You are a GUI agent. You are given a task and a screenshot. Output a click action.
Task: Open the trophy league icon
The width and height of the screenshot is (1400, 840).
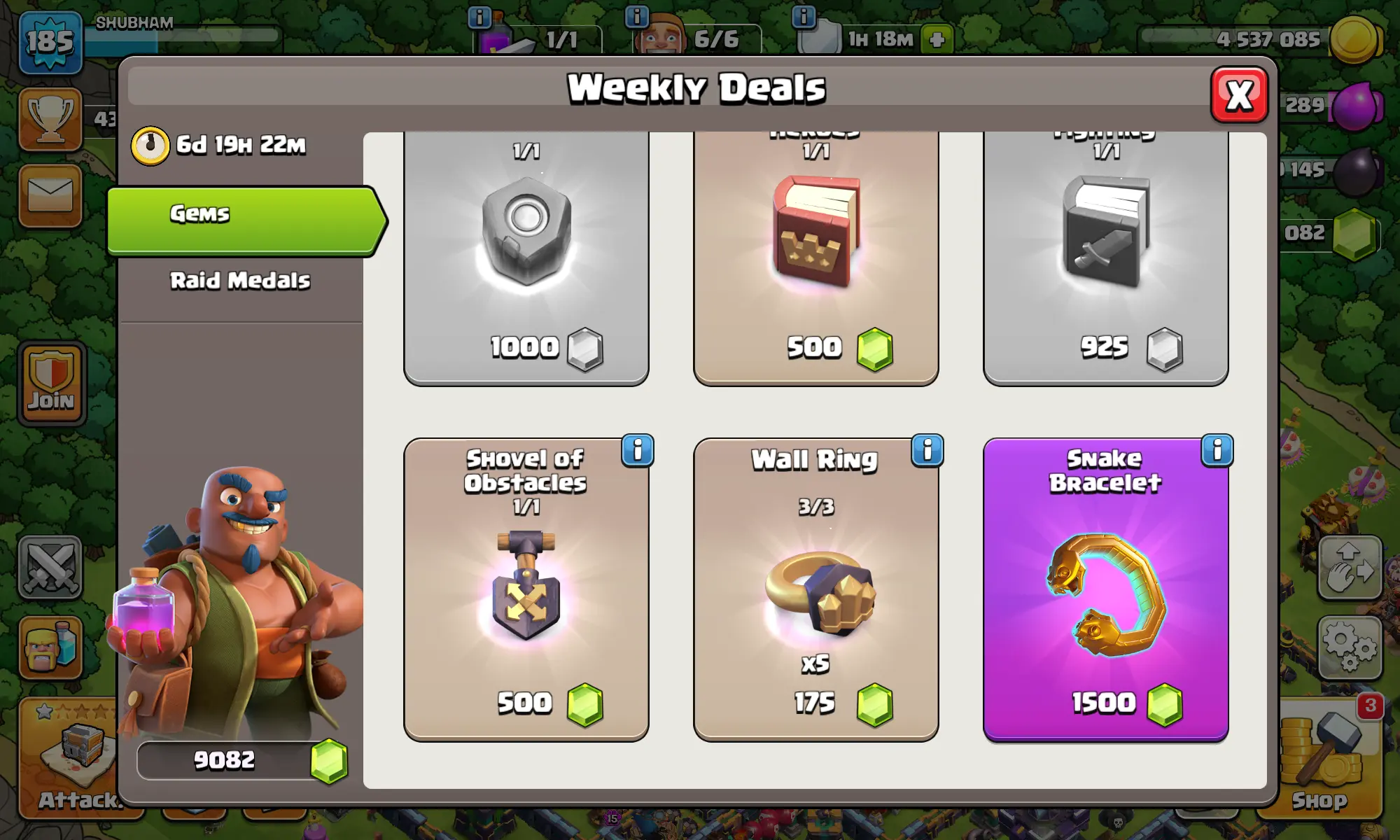pos(50,119)
